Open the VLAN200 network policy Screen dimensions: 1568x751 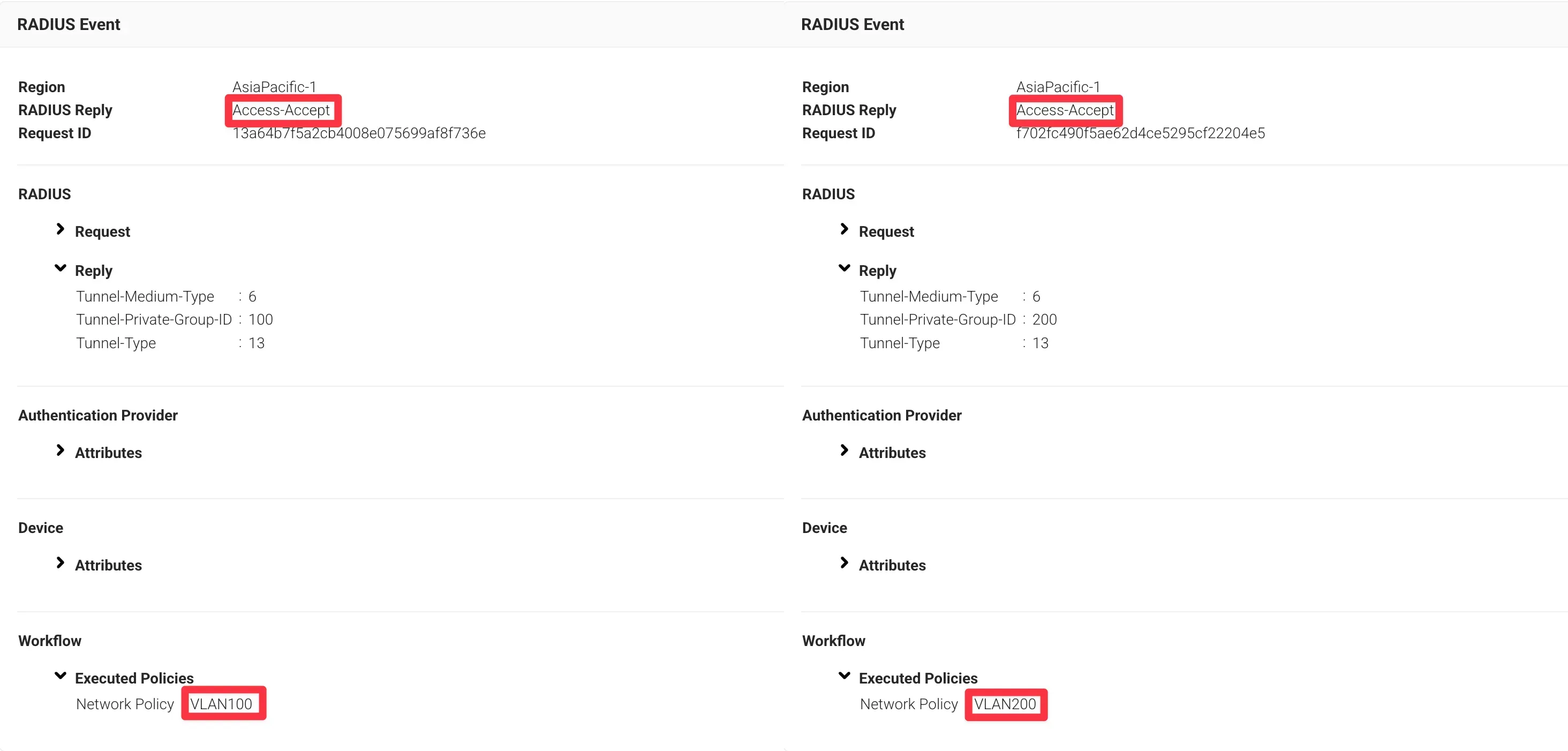(x=1005, y=704)
